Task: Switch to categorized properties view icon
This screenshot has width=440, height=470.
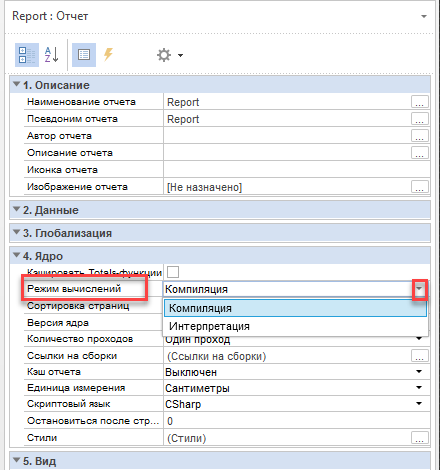Action: [x=27, y=55]
